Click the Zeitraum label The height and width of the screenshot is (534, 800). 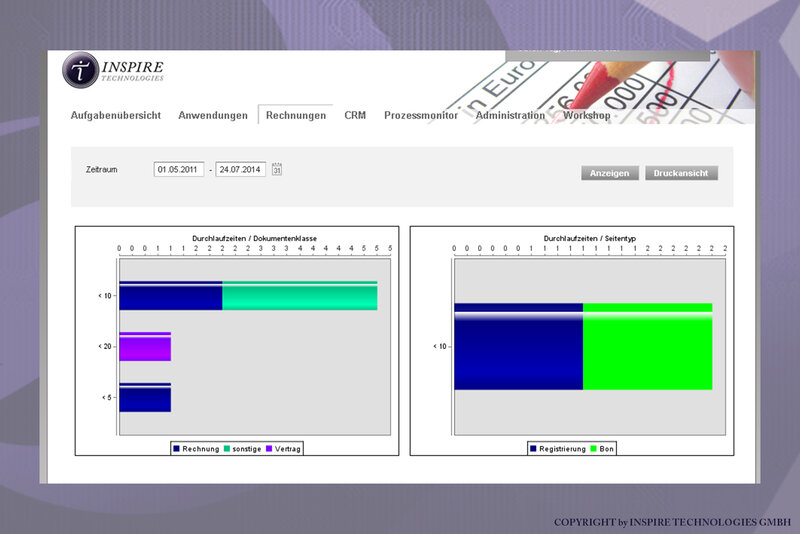coord(102,169)
